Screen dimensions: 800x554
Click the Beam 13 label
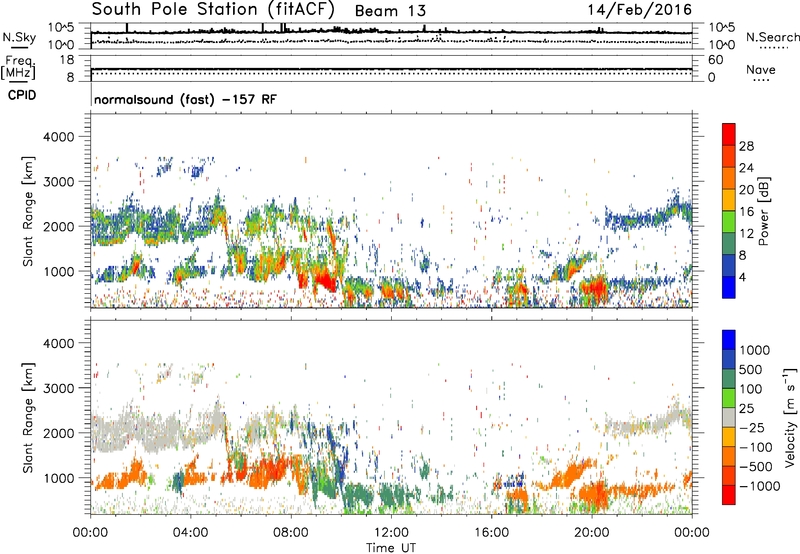[x=390, y=11]
